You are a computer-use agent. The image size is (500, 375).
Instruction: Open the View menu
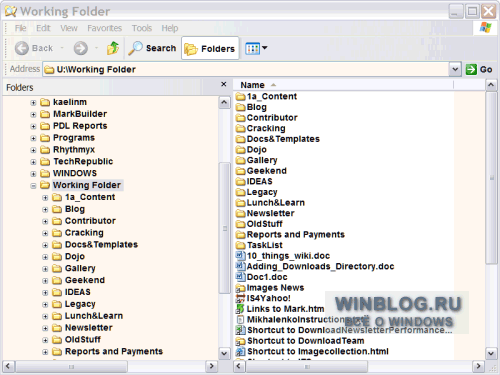pos(69,28)
